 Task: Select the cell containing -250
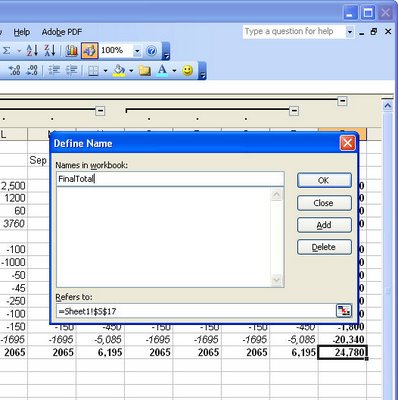coord(13,301)
